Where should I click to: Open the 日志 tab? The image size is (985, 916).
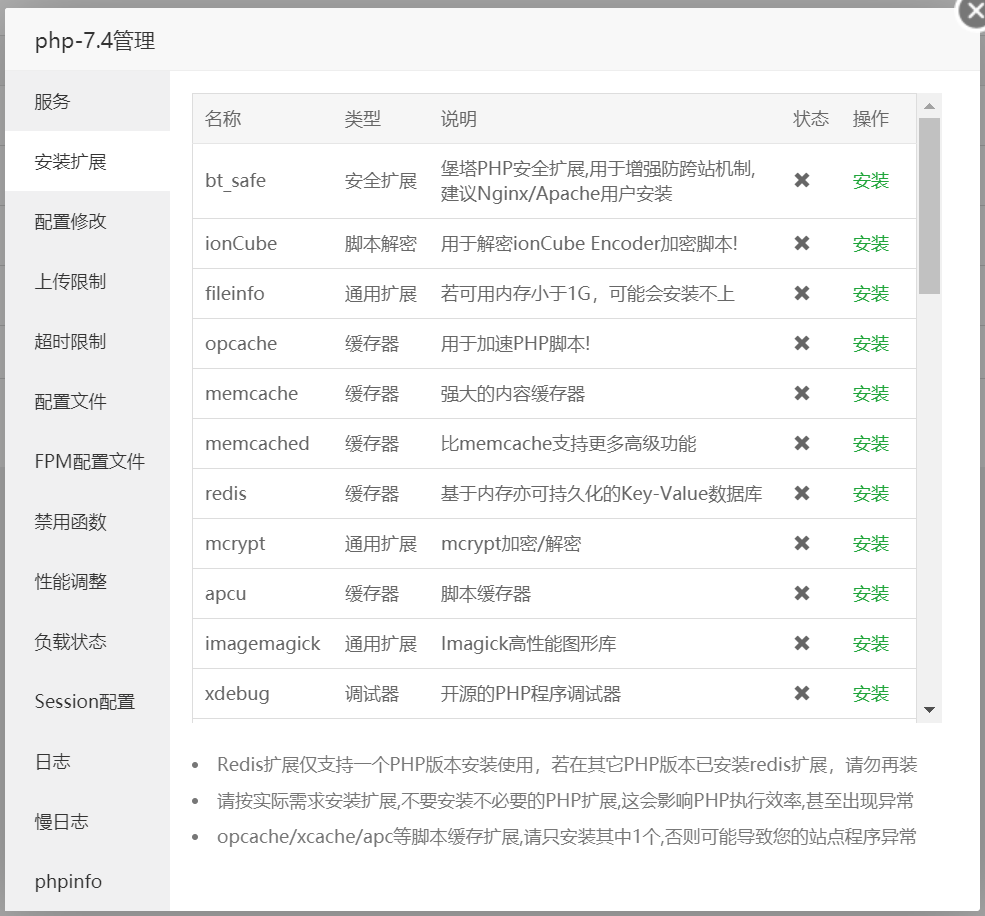[x=87, y=761]
